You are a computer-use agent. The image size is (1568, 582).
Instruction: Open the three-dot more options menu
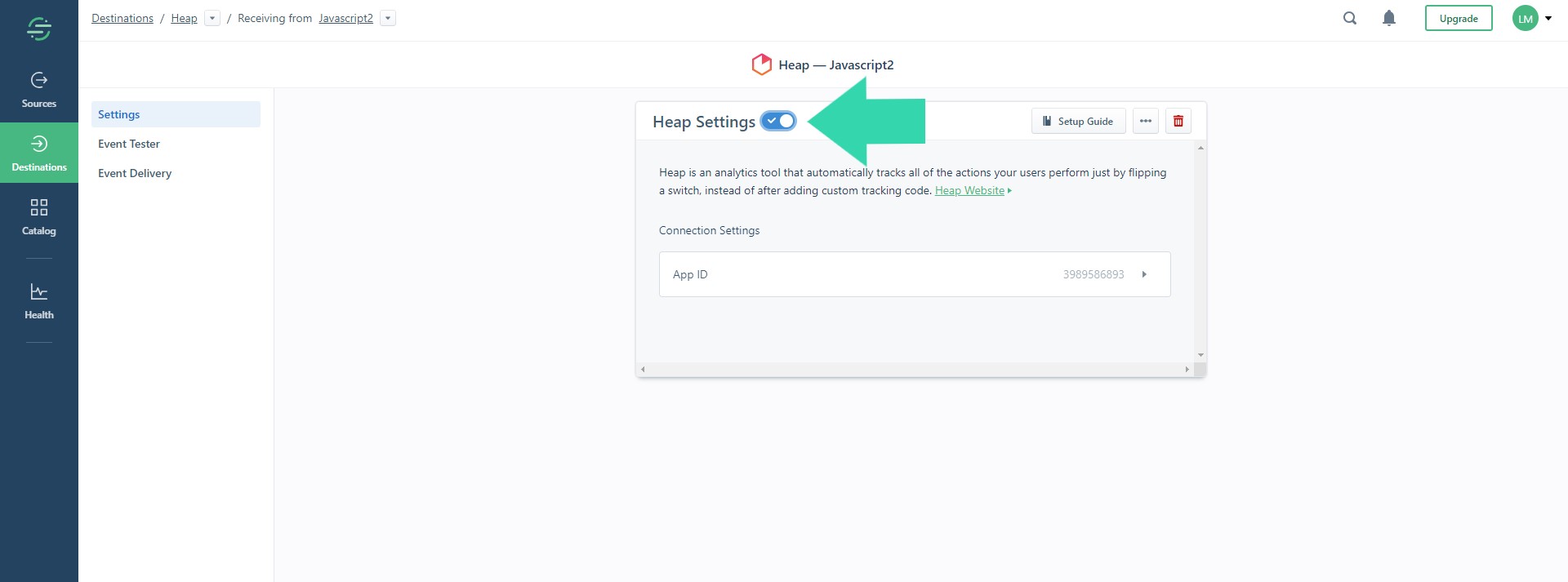(1145, 121)
